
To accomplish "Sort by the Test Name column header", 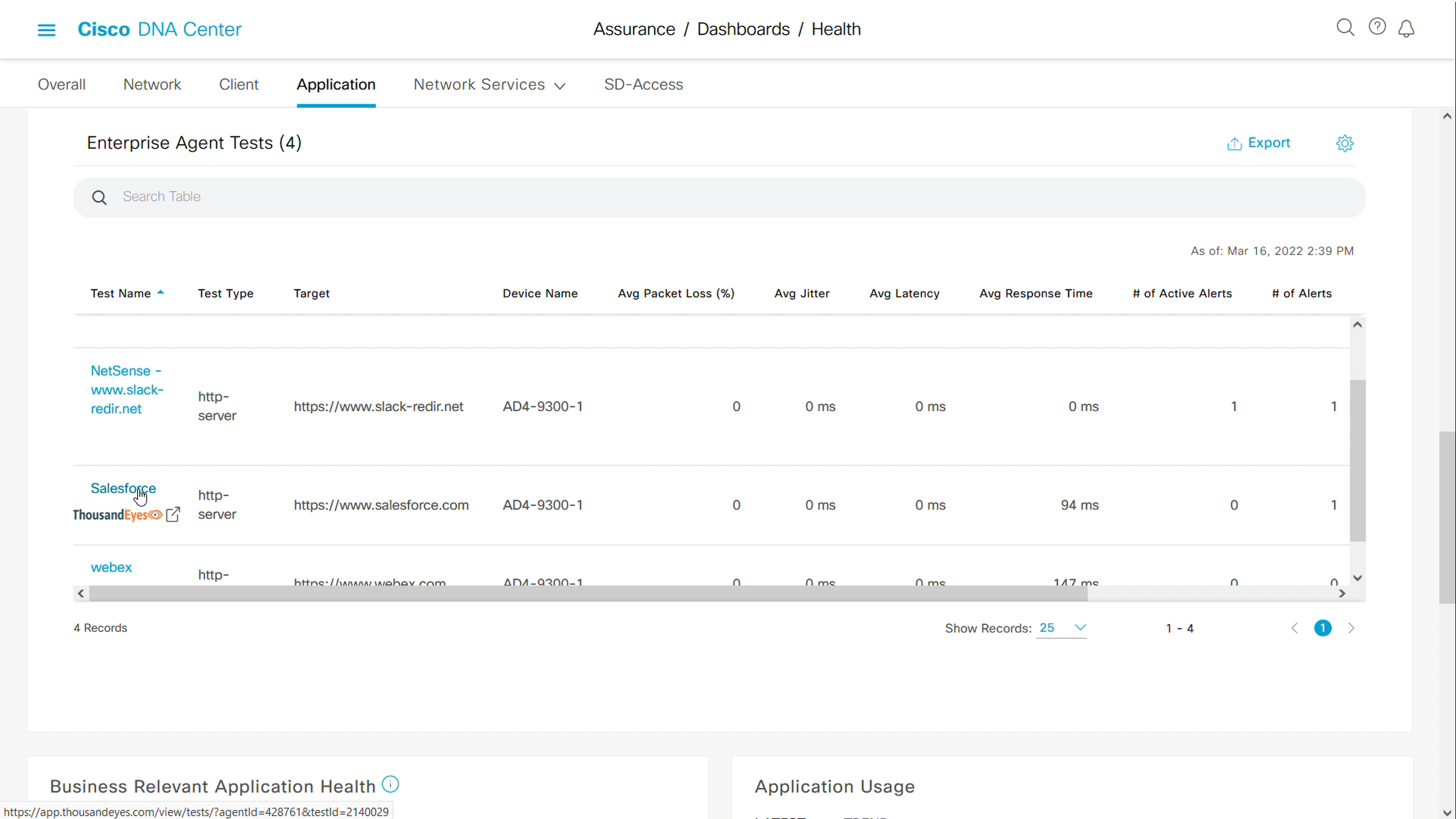I will 121,293.
